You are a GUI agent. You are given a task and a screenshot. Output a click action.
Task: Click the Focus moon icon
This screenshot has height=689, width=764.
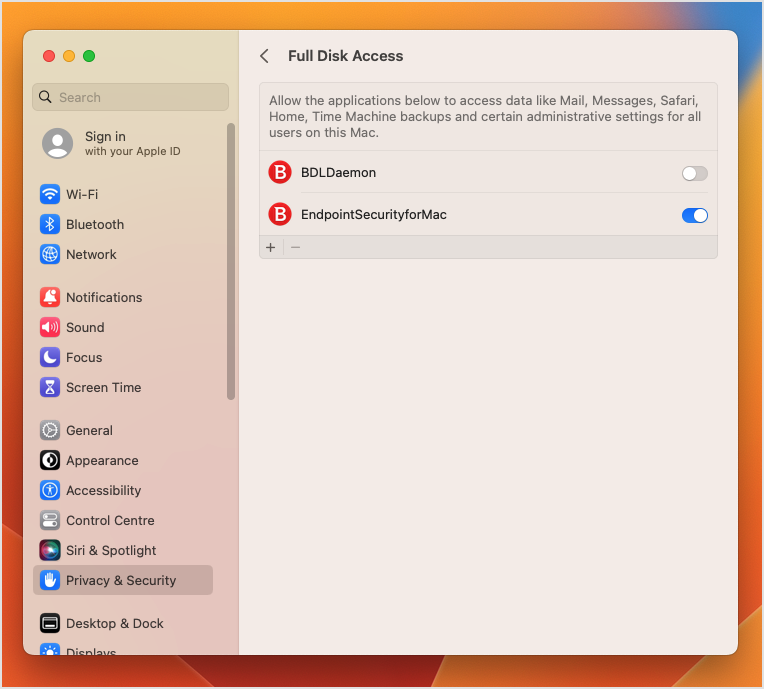coord(50,357)
